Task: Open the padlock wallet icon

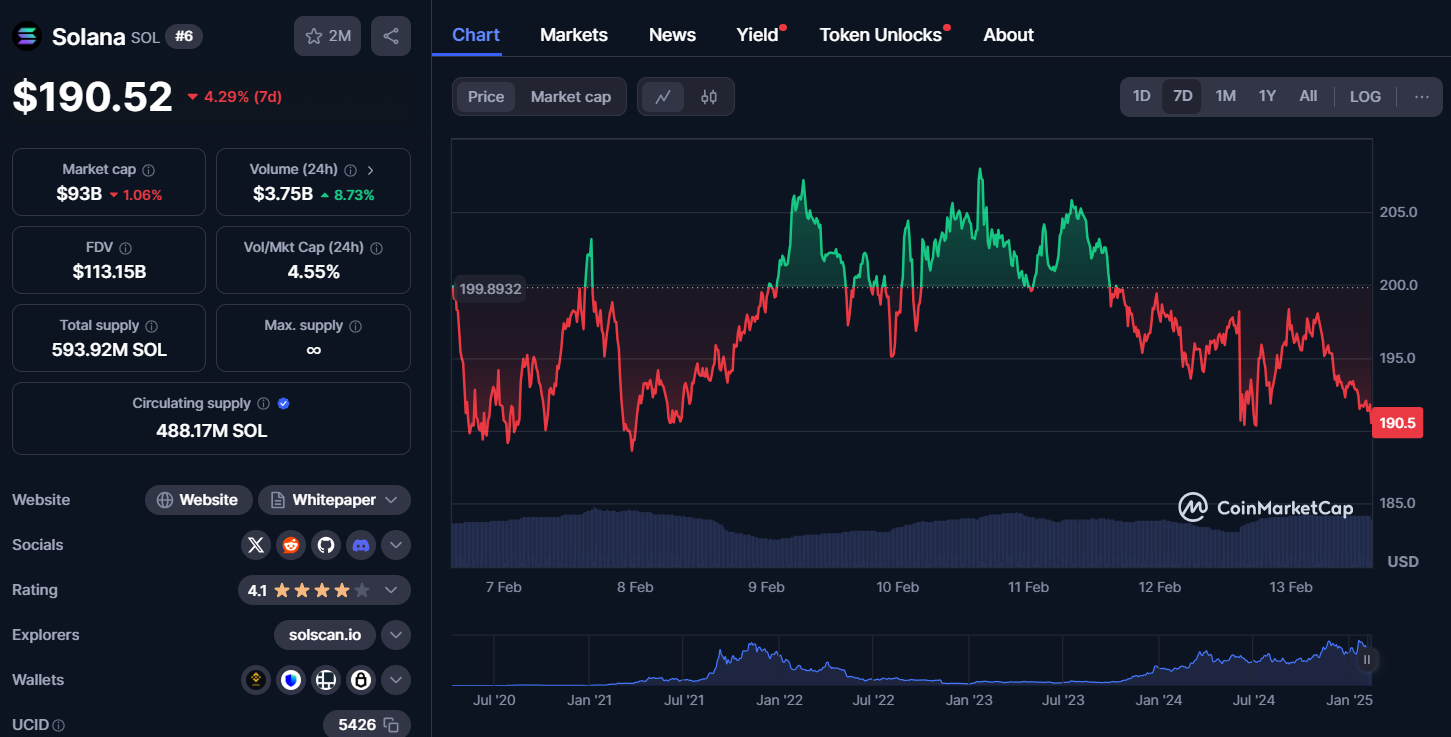Action: pos(360,680)
